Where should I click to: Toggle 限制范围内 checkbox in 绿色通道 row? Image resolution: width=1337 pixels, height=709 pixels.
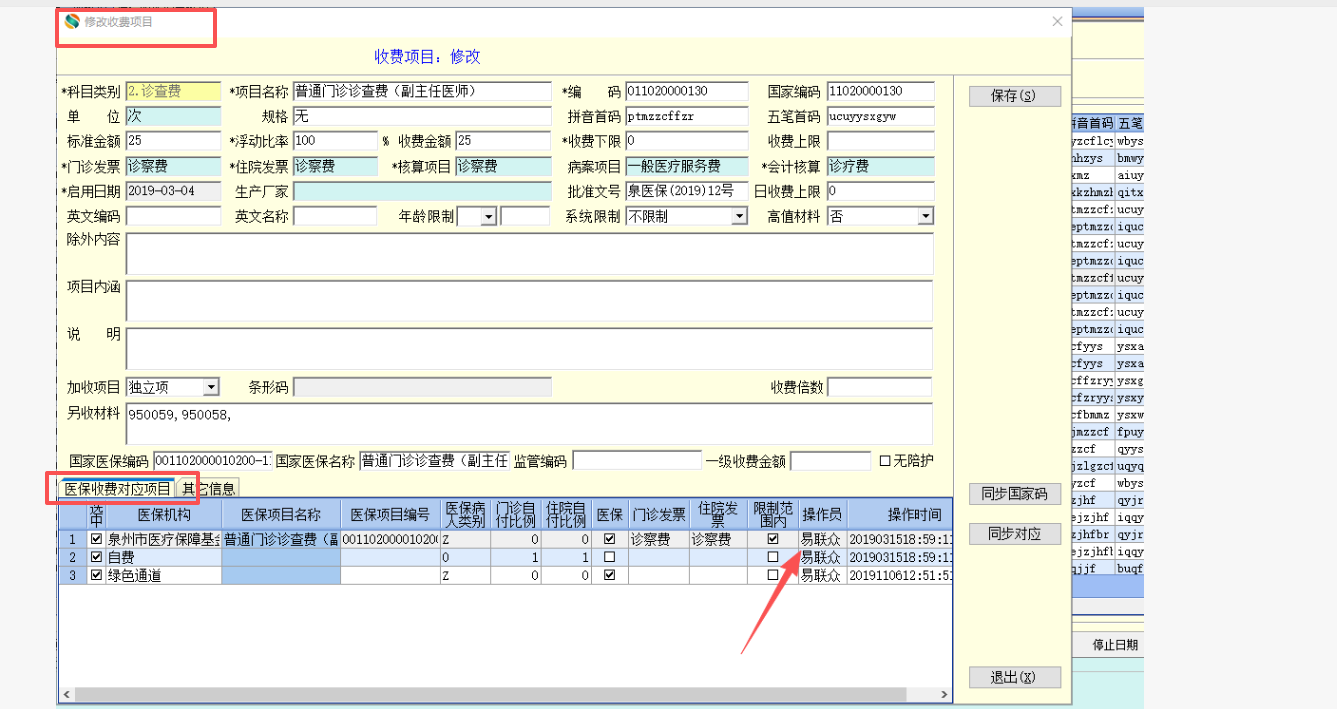(x=772, y=575)
